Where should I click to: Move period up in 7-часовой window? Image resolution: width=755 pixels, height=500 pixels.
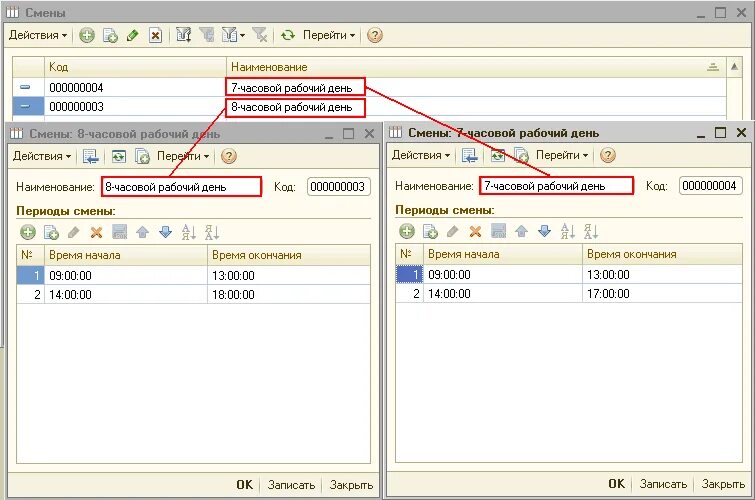point(521,231)
